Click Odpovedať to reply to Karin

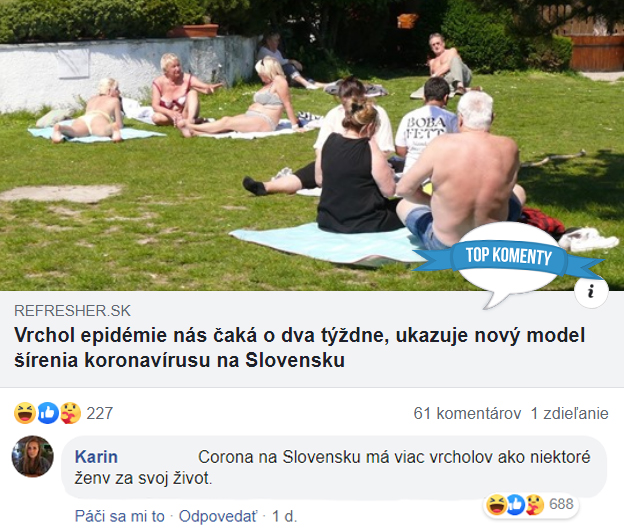[x=218, y=516]
